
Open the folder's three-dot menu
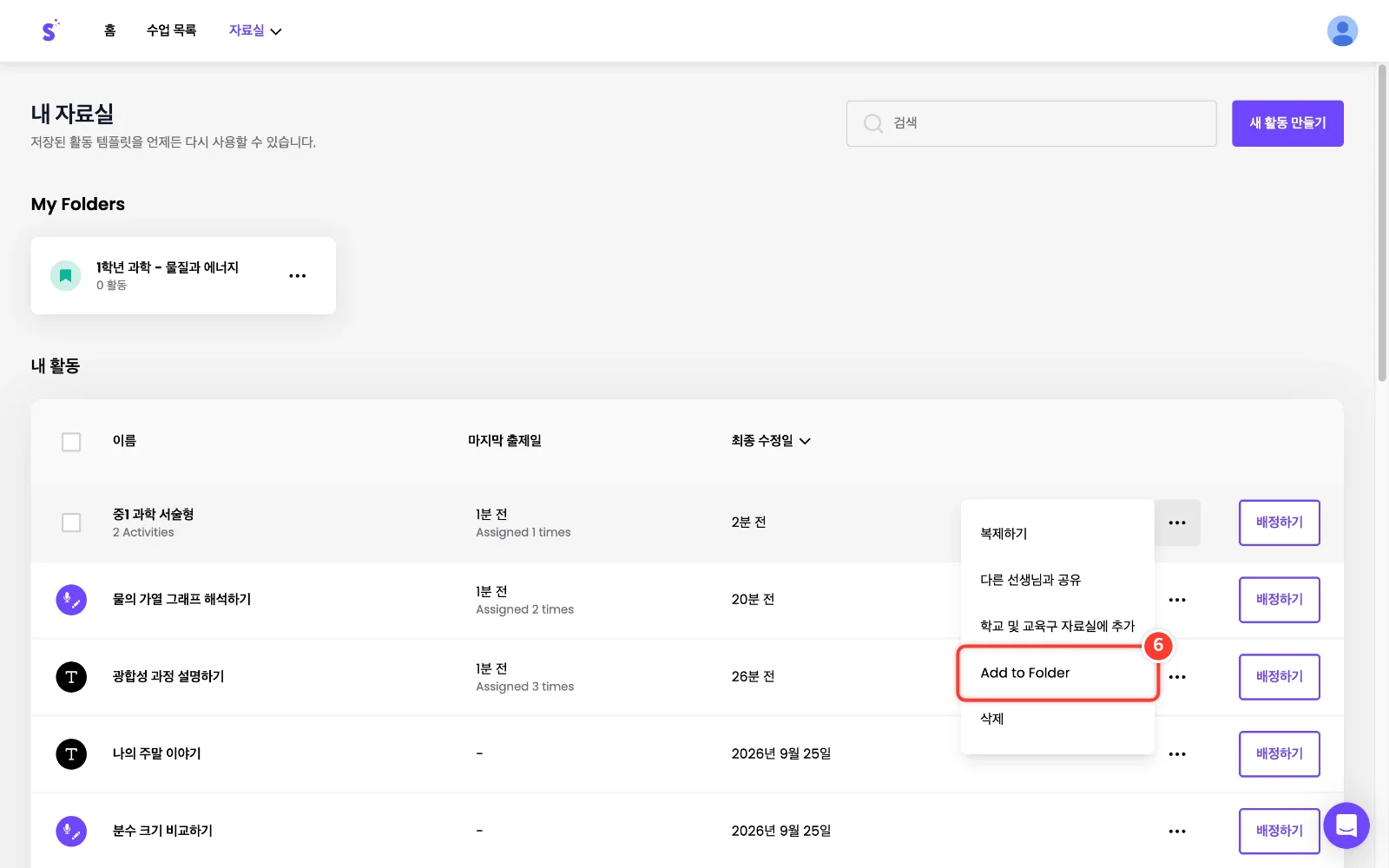(x=298, y=276)
